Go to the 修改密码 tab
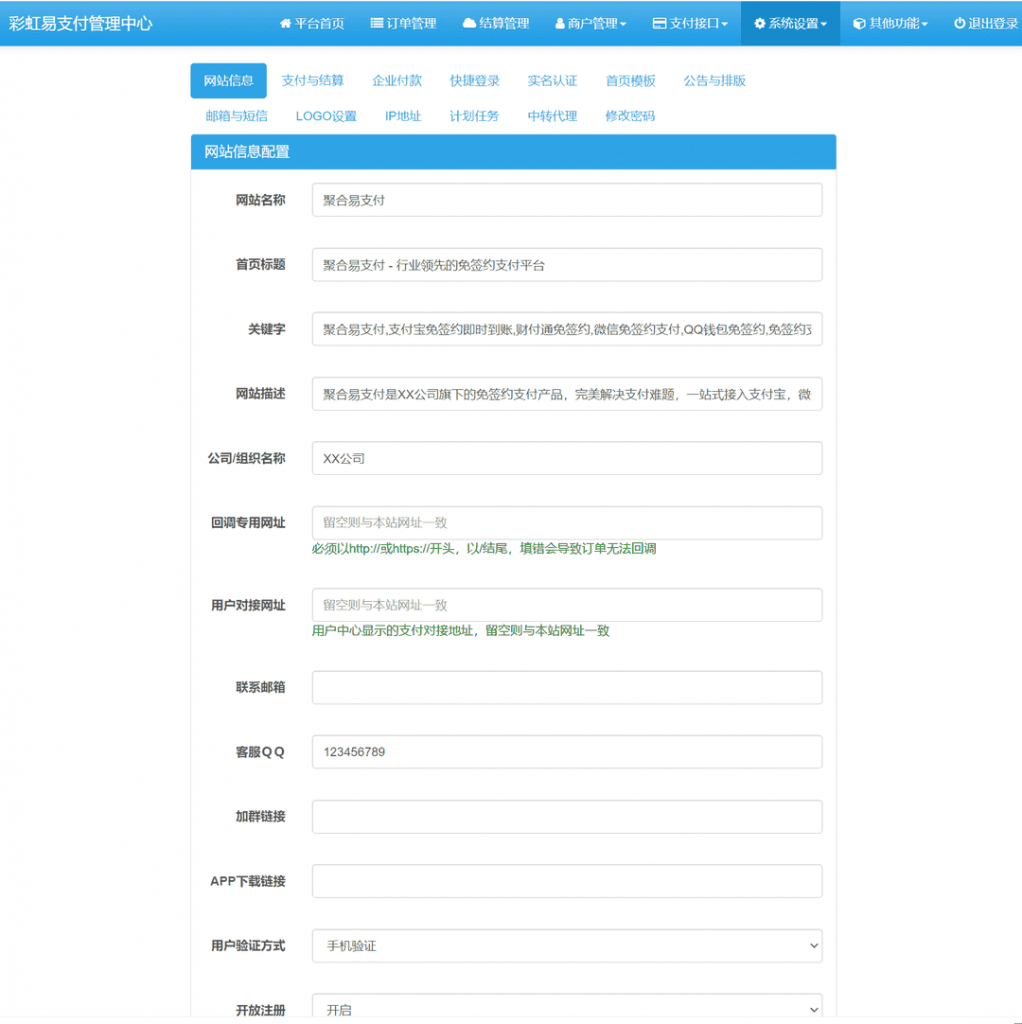1022x1024 pixels. tap(630, 116)
